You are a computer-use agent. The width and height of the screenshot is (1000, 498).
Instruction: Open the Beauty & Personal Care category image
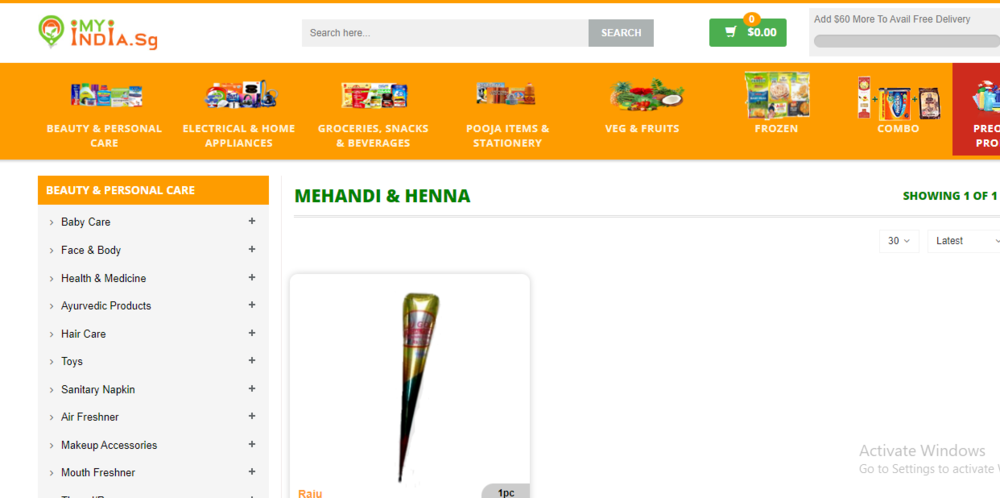(x=106, y=96)
